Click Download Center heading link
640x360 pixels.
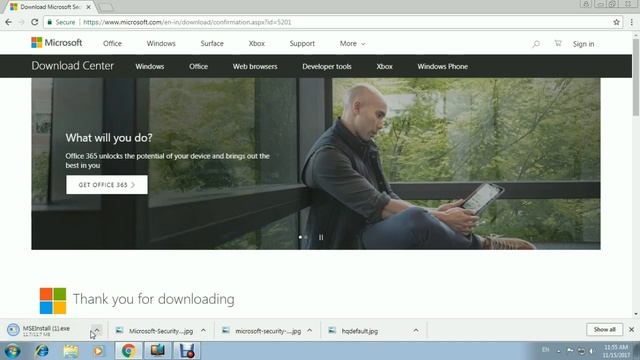73,66
